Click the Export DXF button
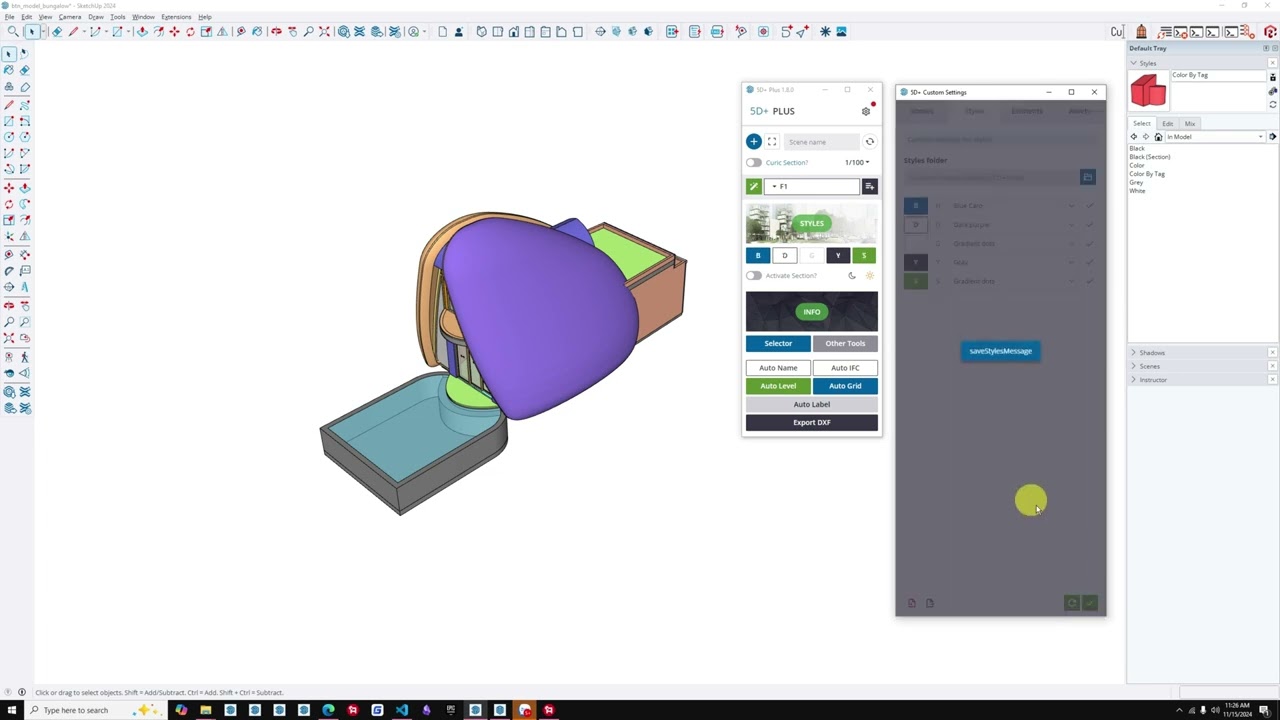 tap(812, 422)
